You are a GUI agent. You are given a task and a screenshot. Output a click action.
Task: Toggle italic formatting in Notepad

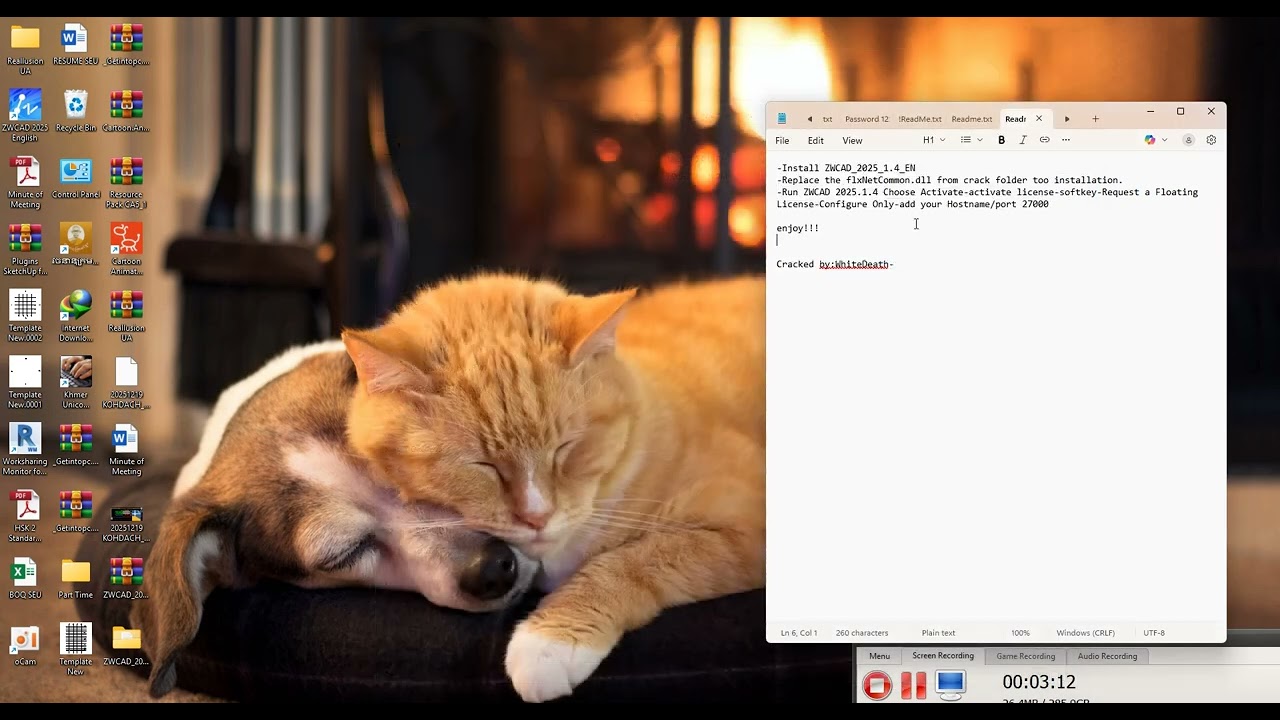tap(1022, 140)
